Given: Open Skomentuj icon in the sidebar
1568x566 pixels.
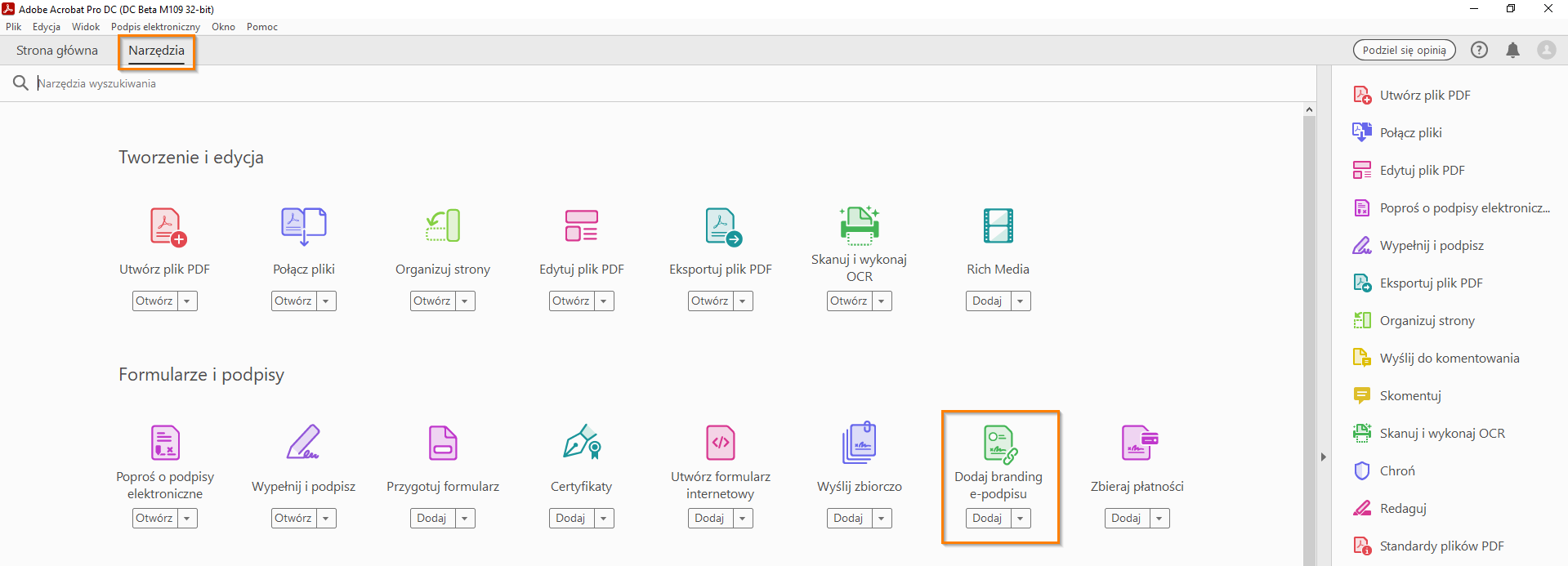Looking at the screenshot, I should coord(1362,395).
